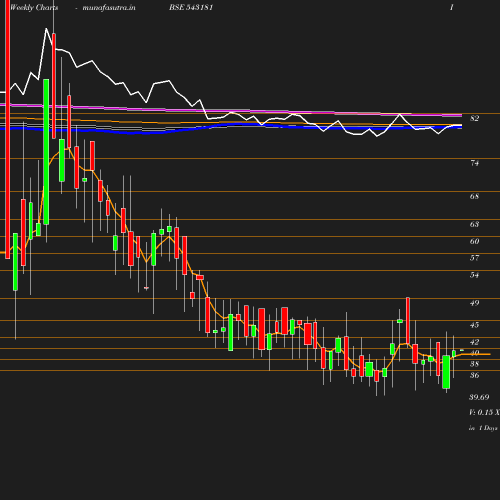
Task: Click the 'BSE 543181' symbol label
Action: [x=191, y=7]
